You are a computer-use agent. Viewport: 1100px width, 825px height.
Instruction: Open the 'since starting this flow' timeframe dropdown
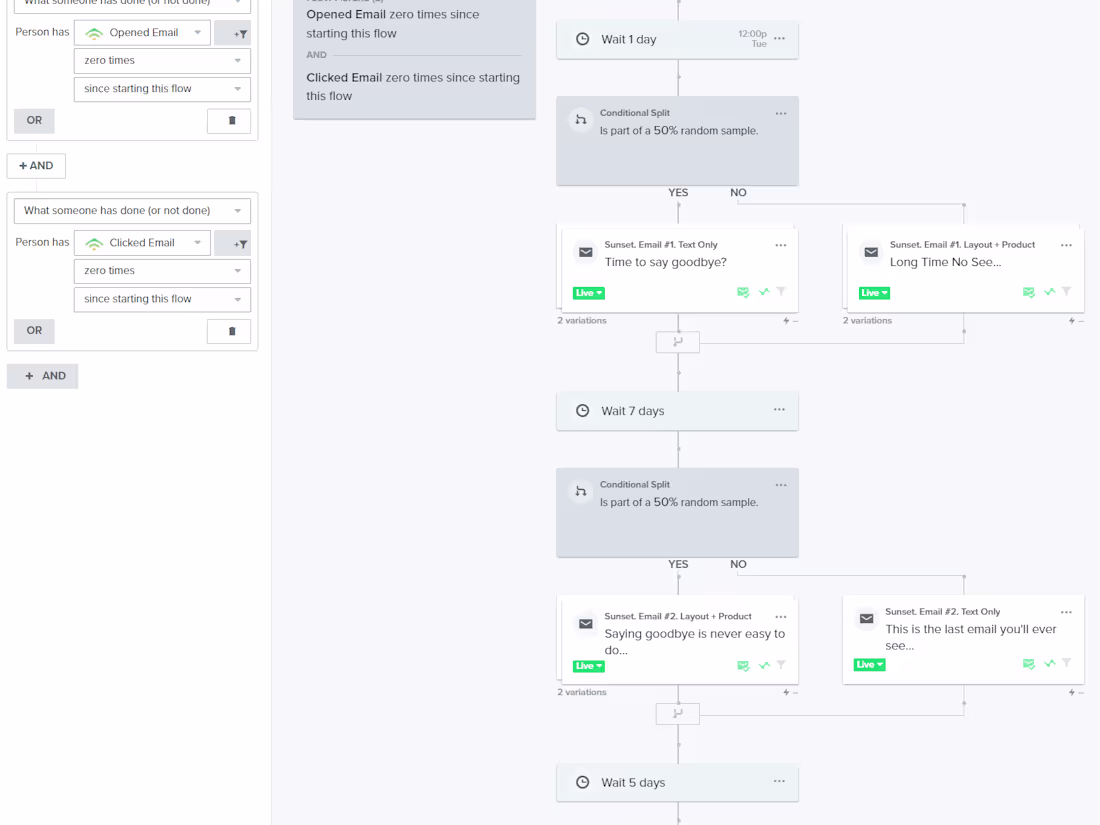[161, 299]
